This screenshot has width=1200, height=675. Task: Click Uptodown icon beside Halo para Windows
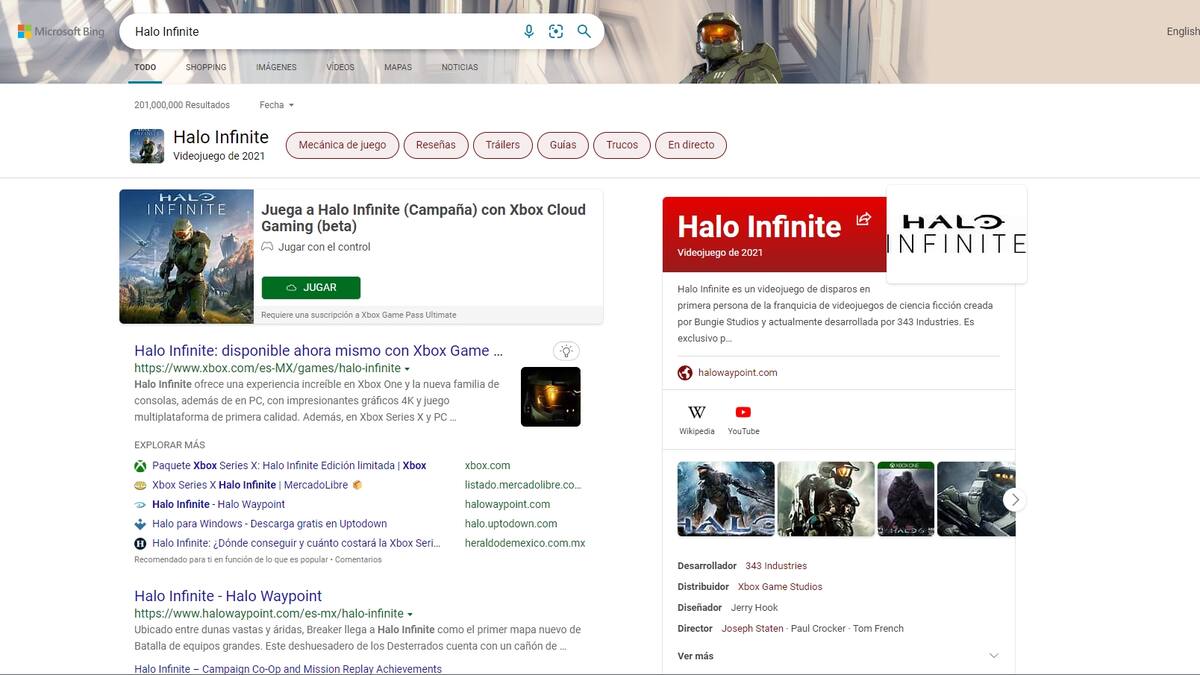pos(141,524)
